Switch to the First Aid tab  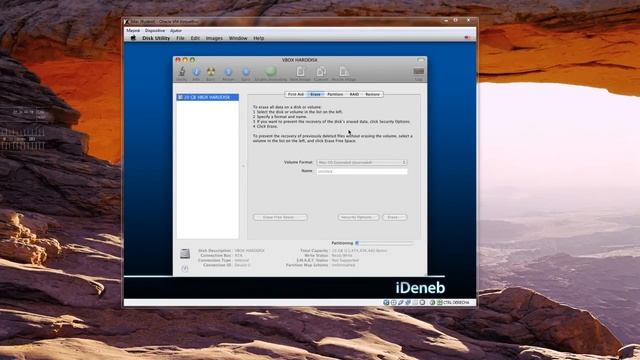296,94
